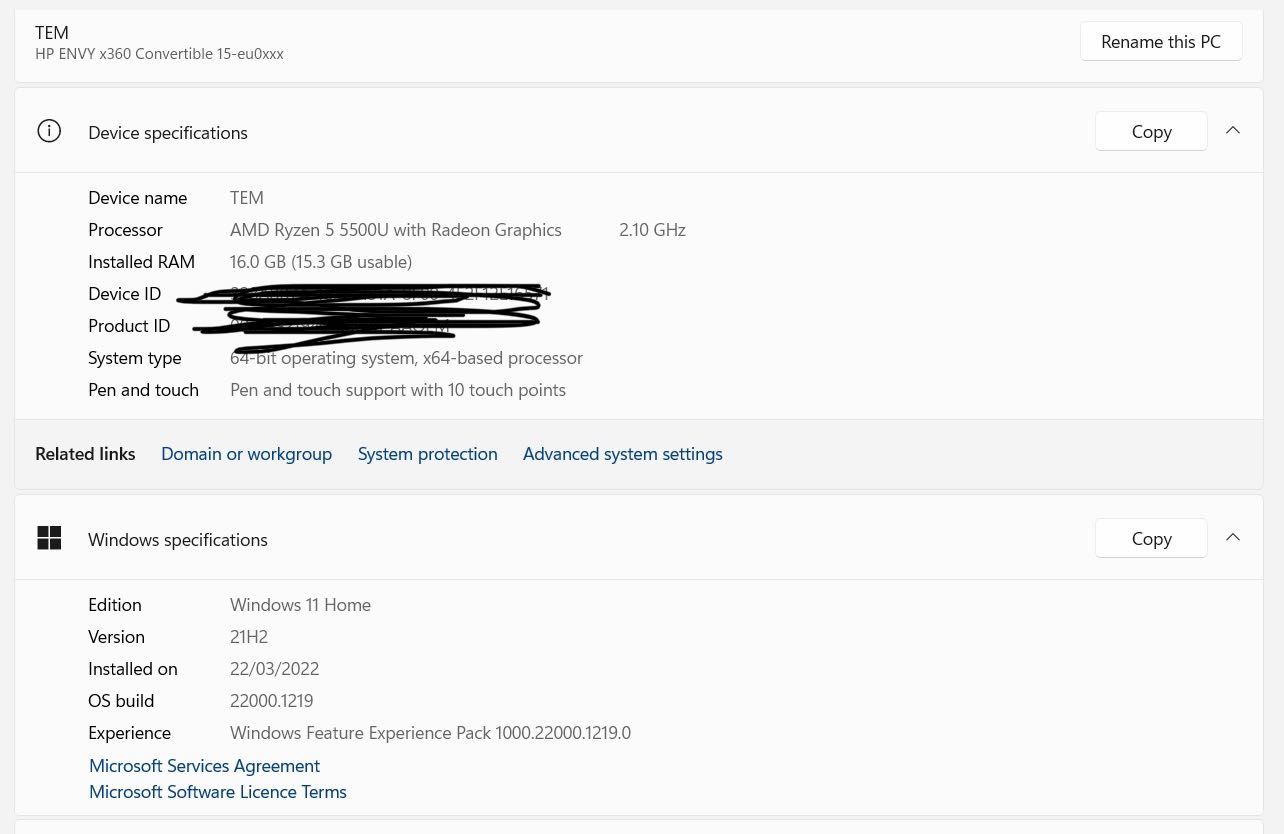Click the Device specifications info icon
This screenshot has height=834, width=1284.
click(49, 131)
